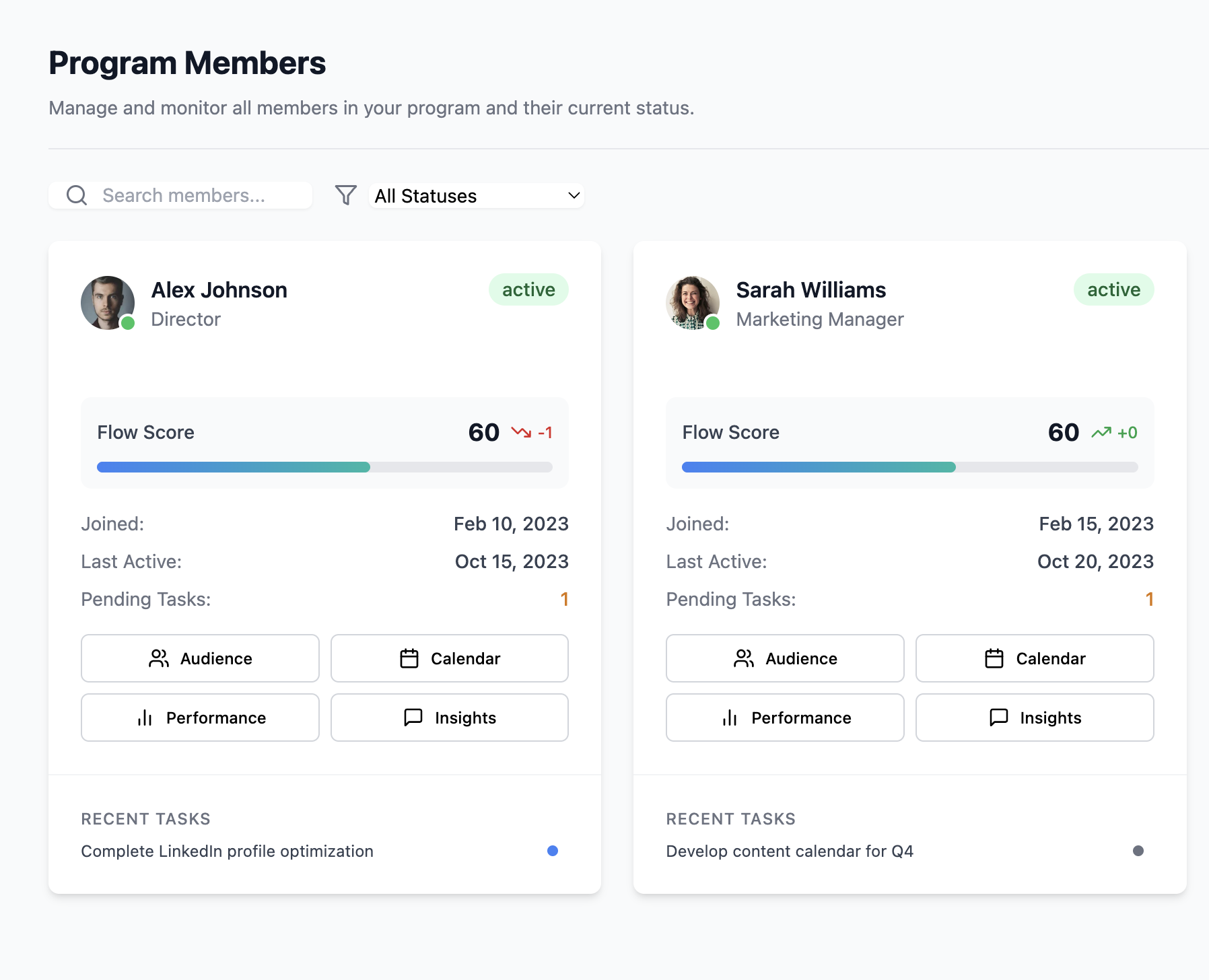Viewport: 1209px width, 980px height.
Task: View Performance stats for Alex Johnson
Action: click(200, 717)
